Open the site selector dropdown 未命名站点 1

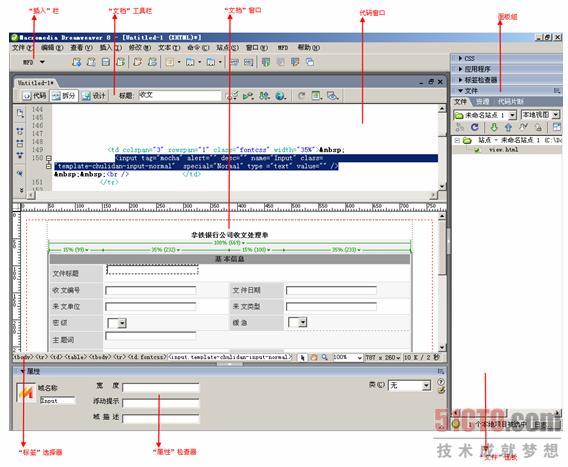coord(512,115)
